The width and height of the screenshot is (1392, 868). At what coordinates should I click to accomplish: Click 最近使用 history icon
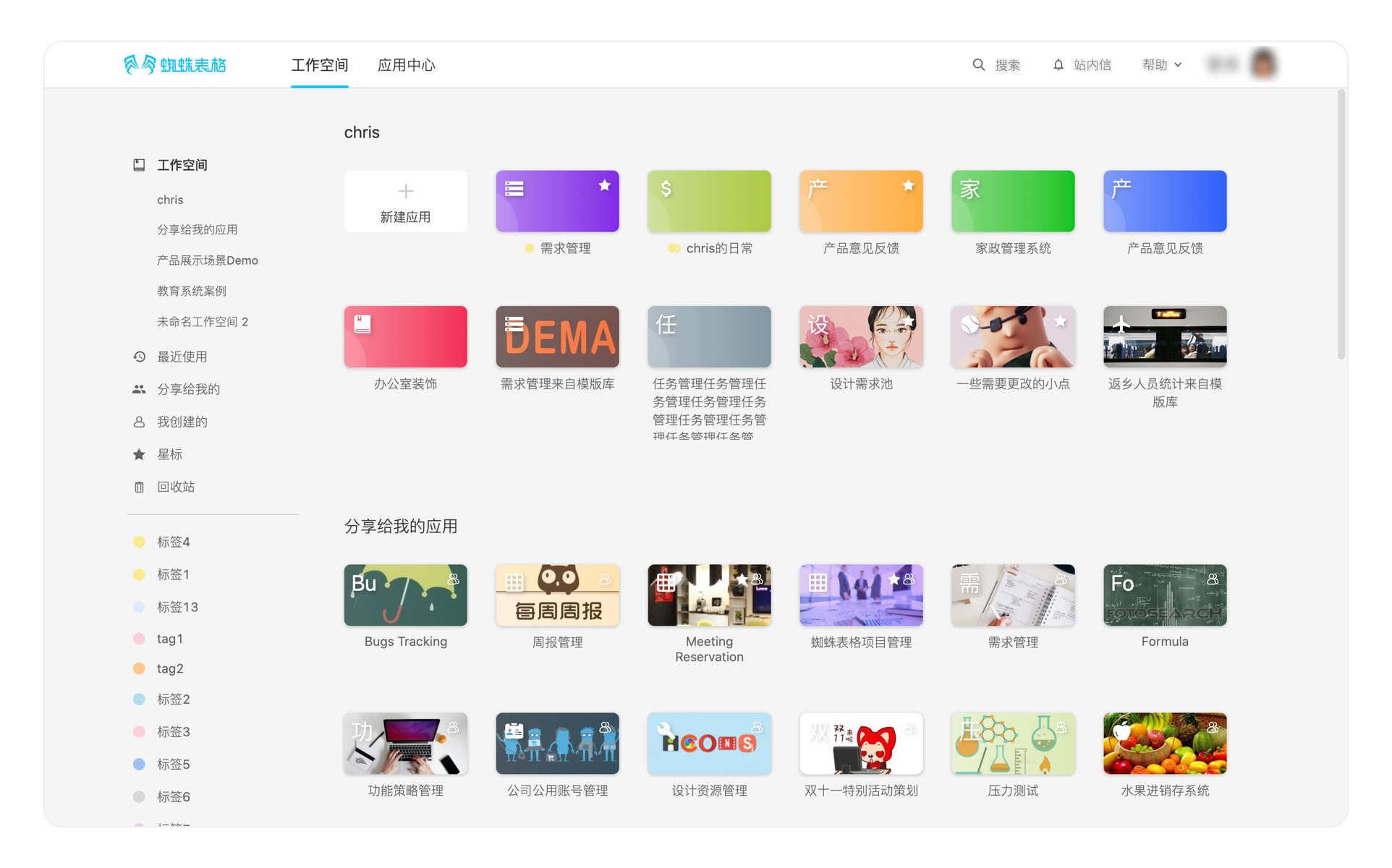click(x=139, y=357)
